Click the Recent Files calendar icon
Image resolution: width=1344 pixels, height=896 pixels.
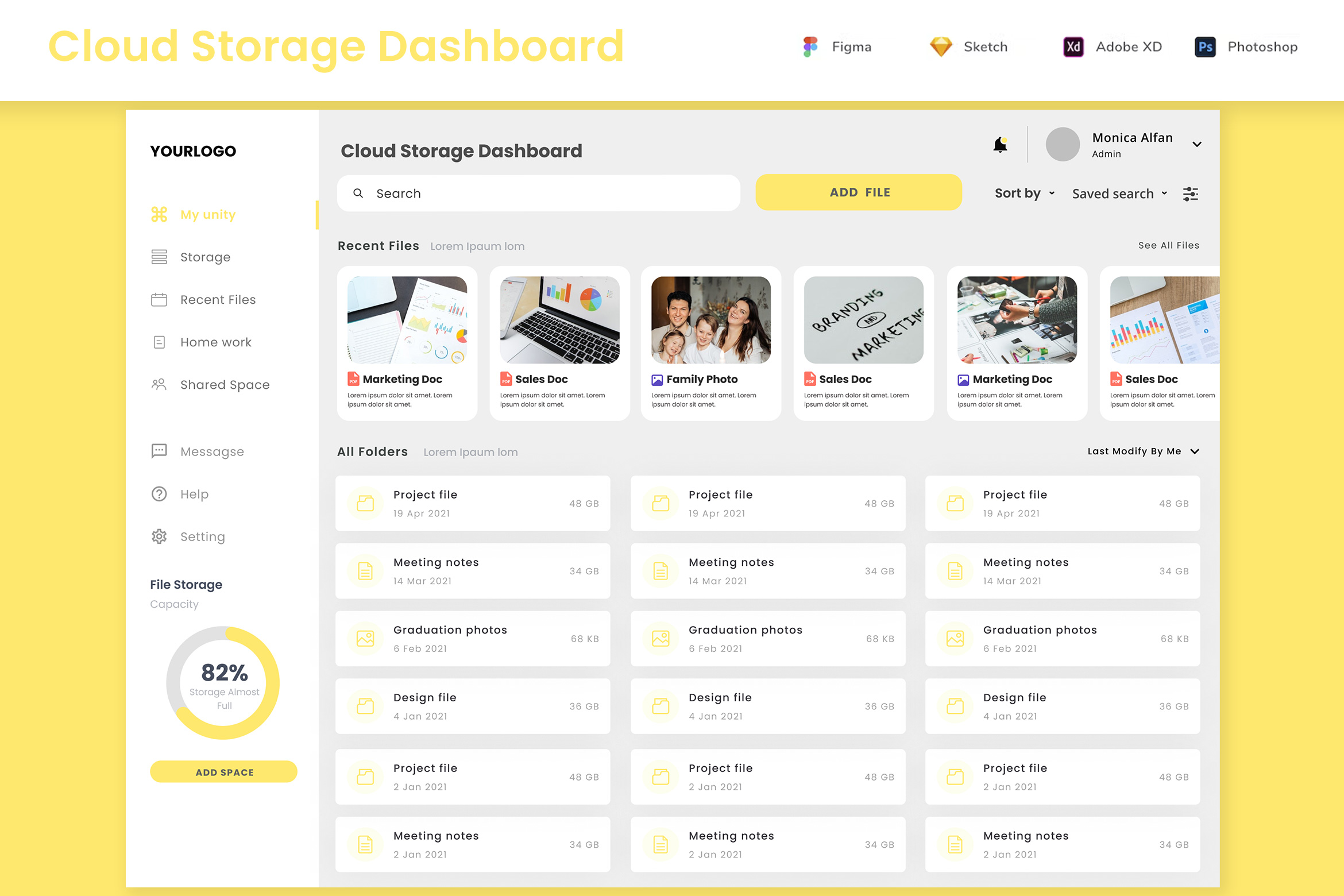(159, 299)
